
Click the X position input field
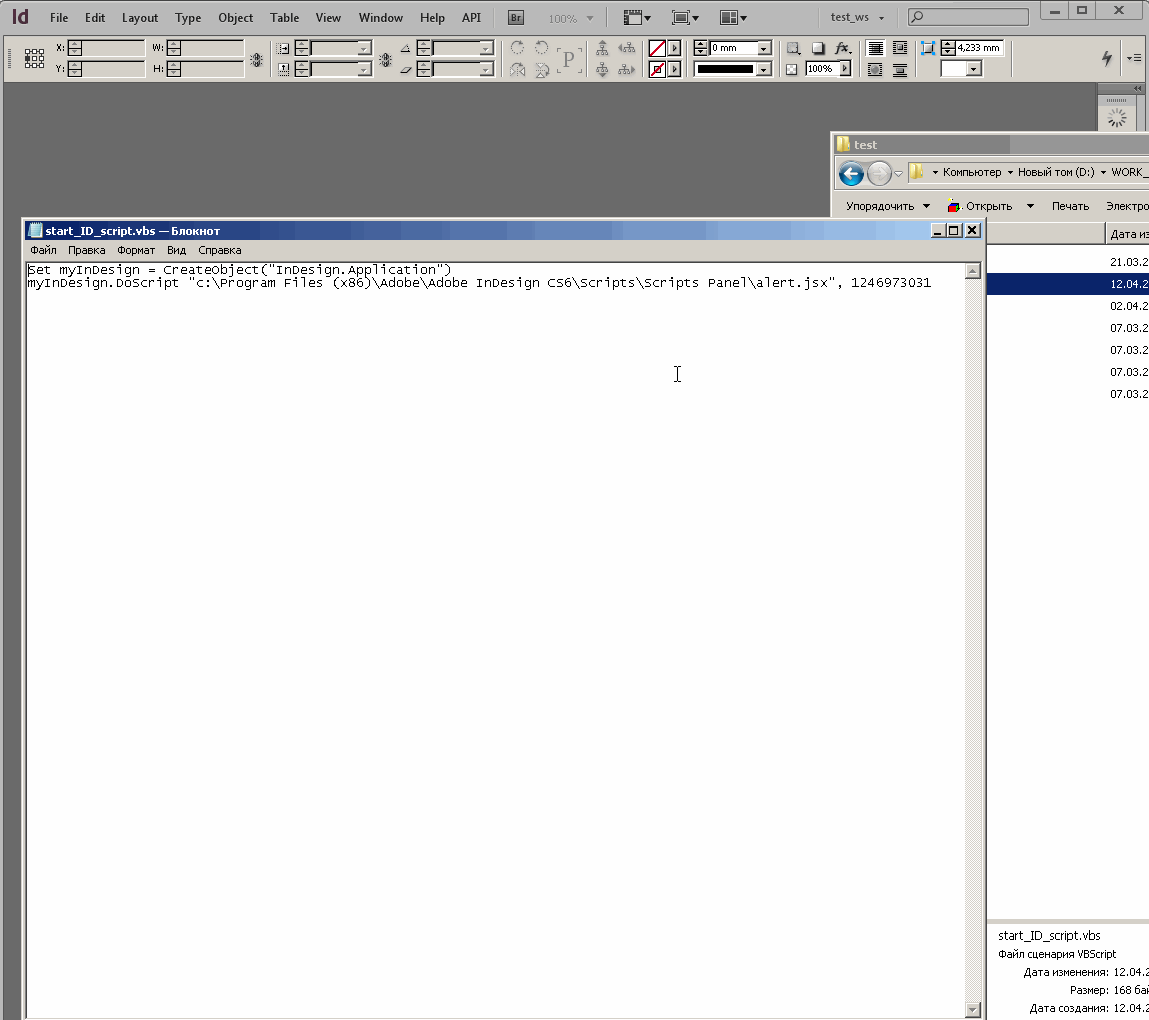112,48
